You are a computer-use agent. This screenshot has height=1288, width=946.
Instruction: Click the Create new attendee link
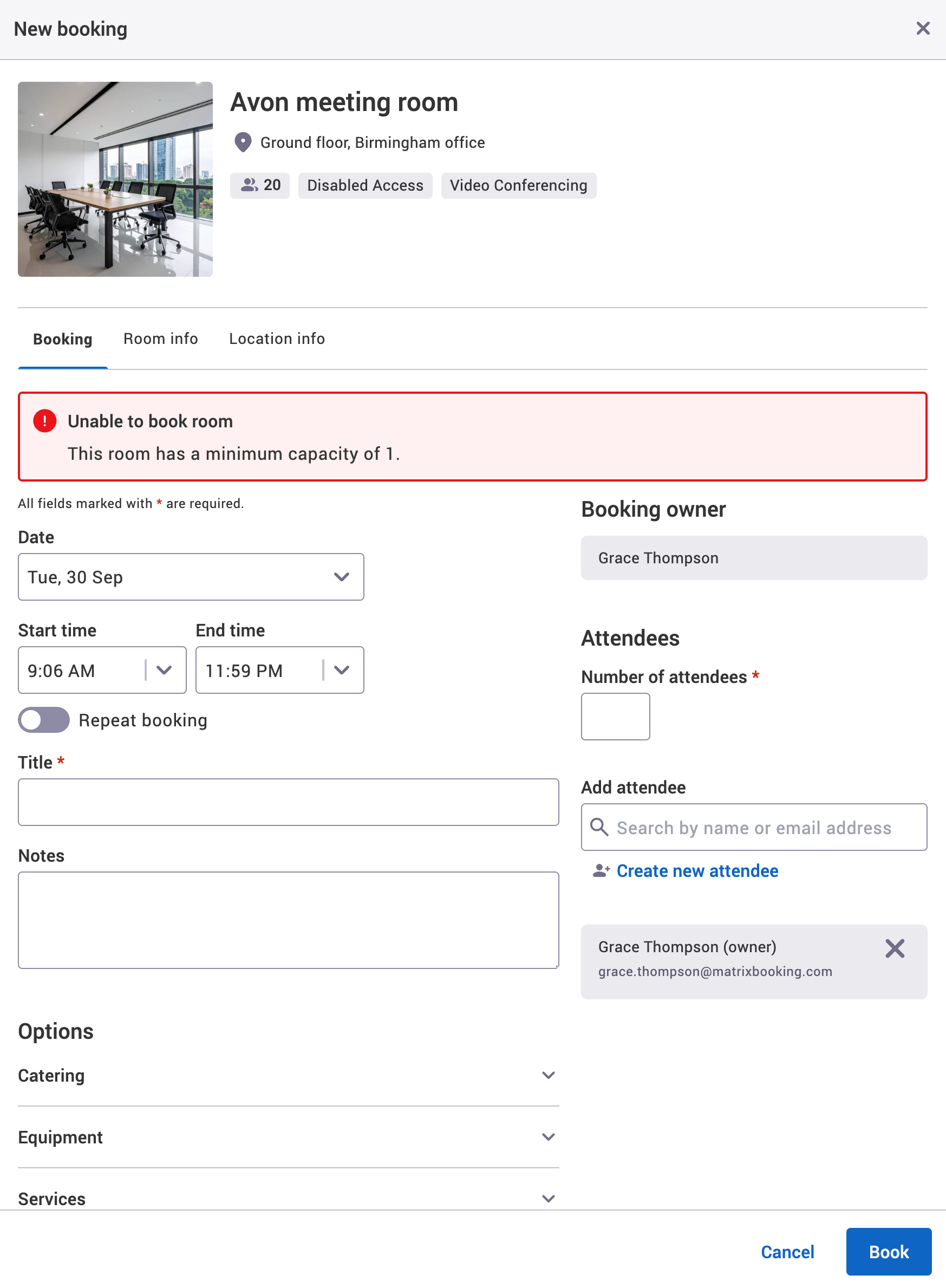coord(696,870)
